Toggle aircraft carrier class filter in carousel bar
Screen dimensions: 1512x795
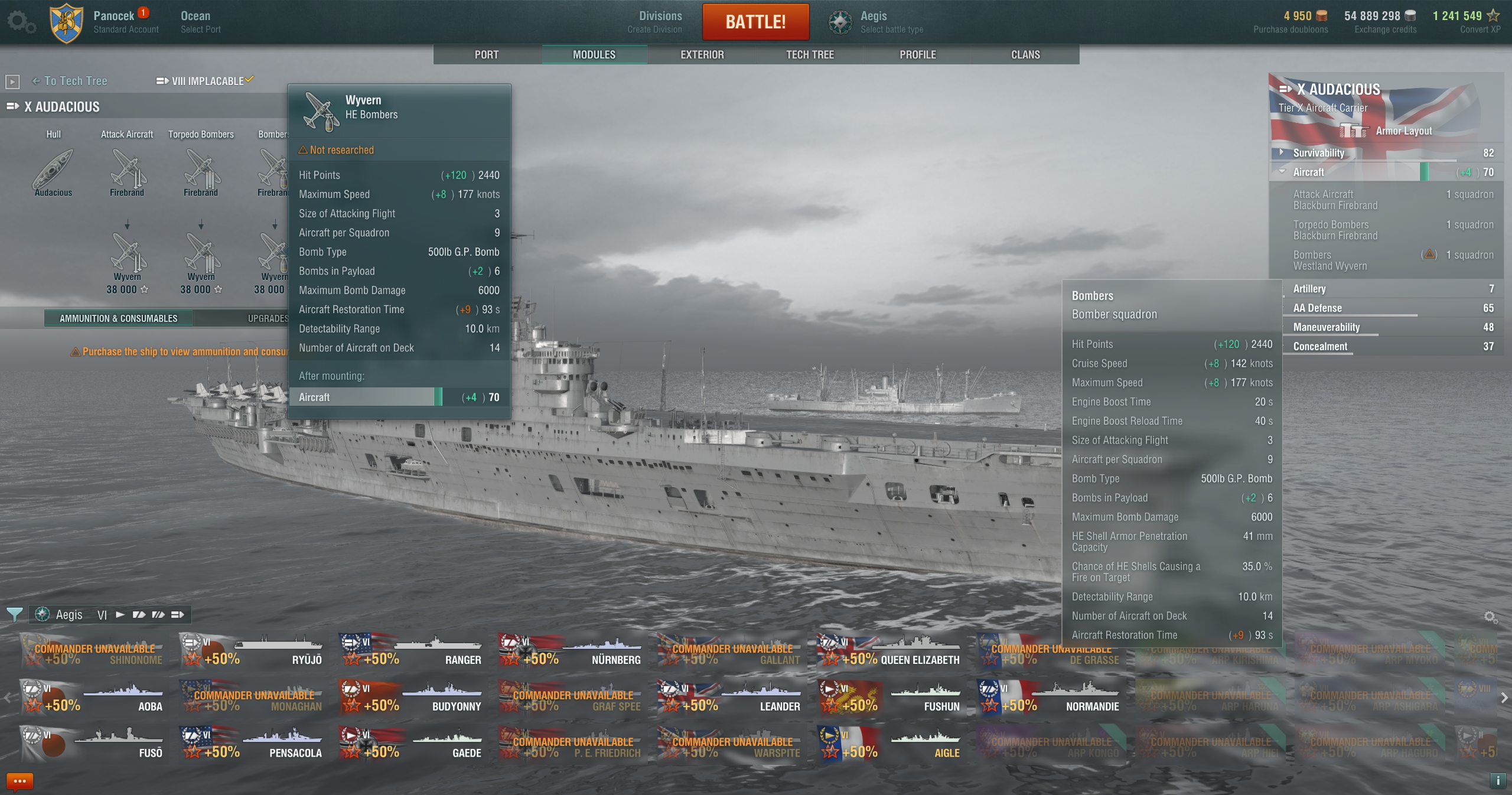(177, 615)
